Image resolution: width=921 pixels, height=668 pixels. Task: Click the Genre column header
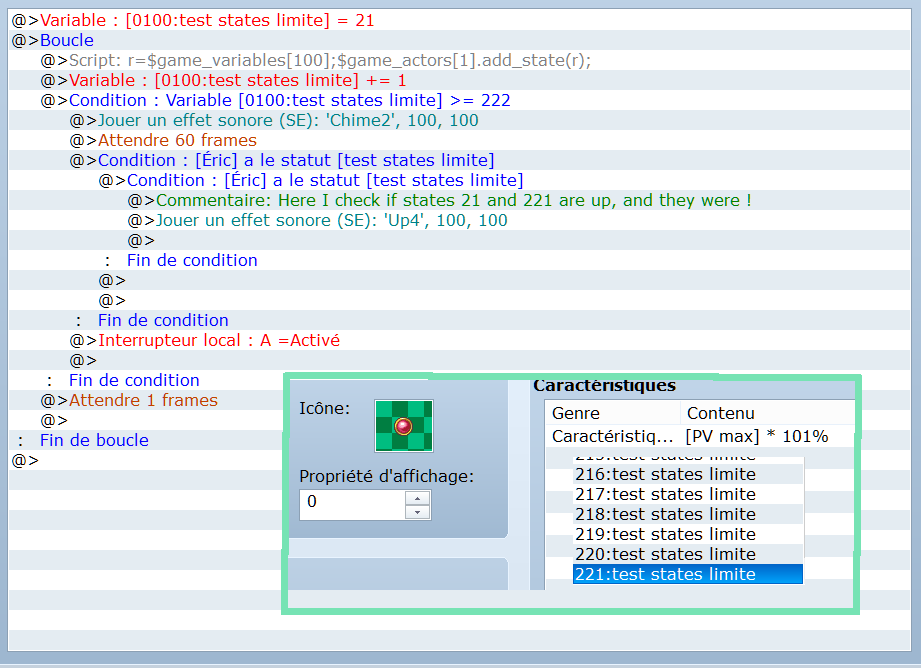tap(613, 413)
